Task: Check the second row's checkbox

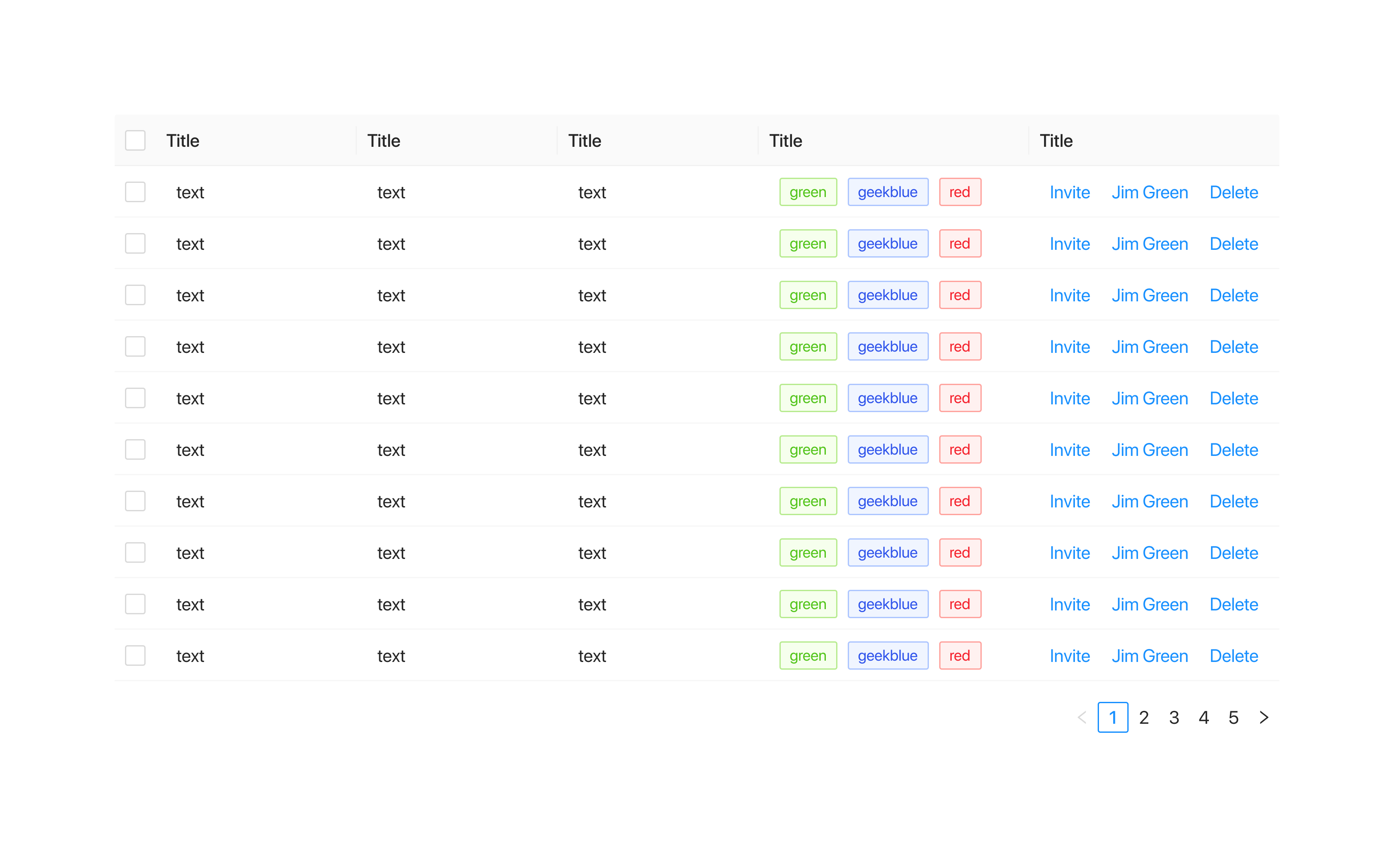Action: click(136, 243)
